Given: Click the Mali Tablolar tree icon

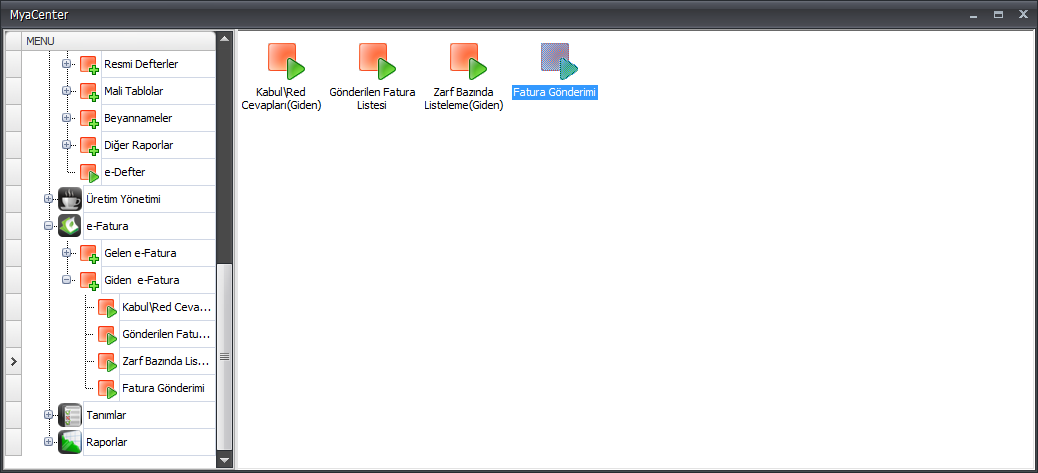Looking at the screenshot, I should (x=89, y=92).
